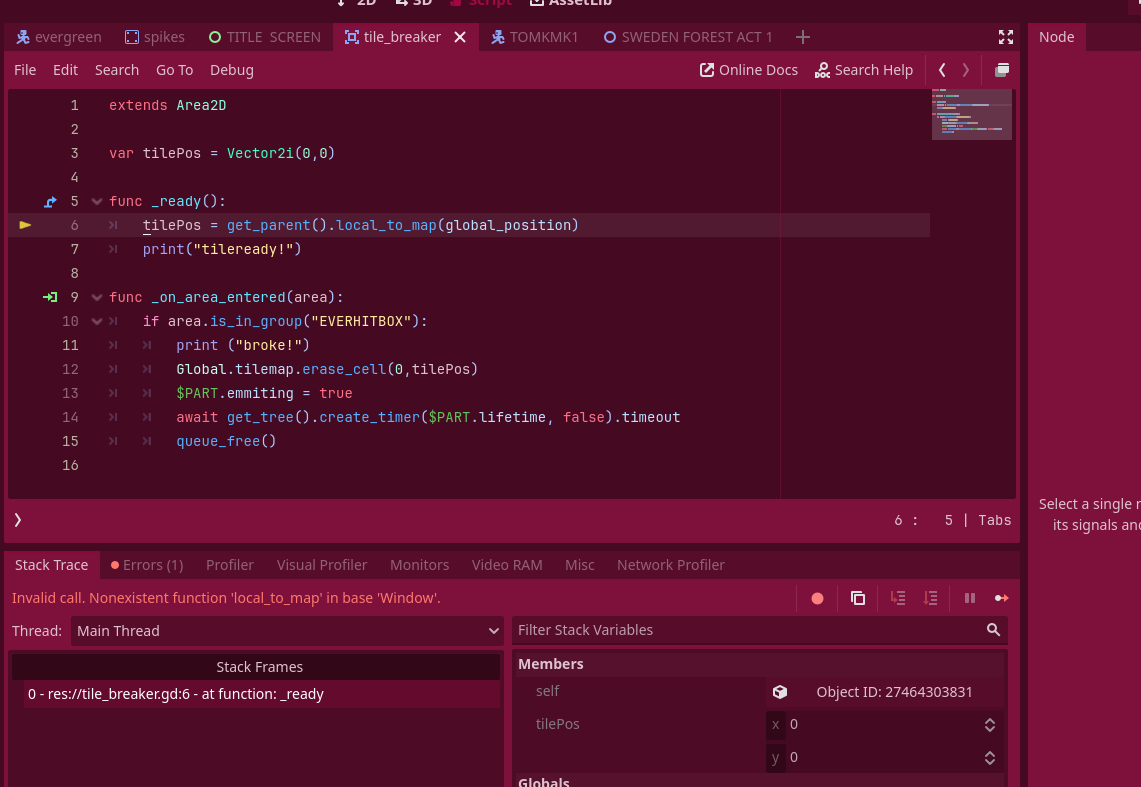Switch to the TITLE SCREEN tab
The height and width of the screenshot is (787, 1141).
(265, 37)
